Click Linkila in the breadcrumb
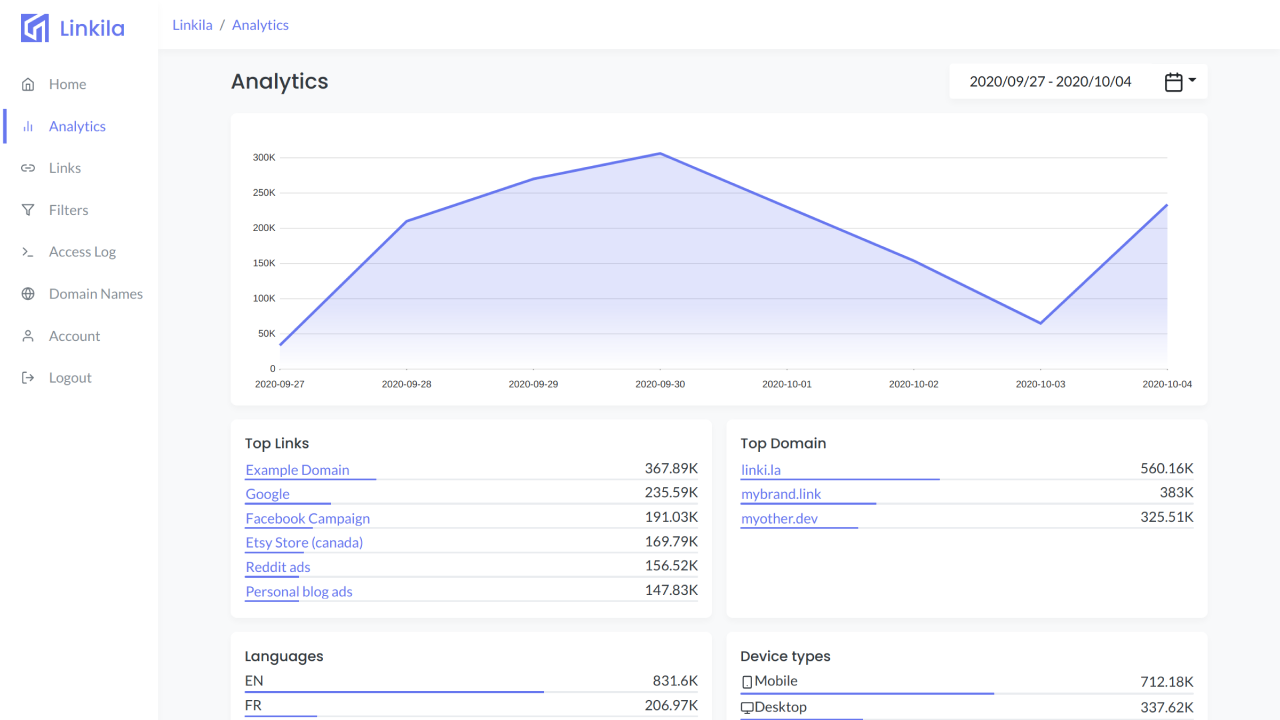 click(192, 25)
